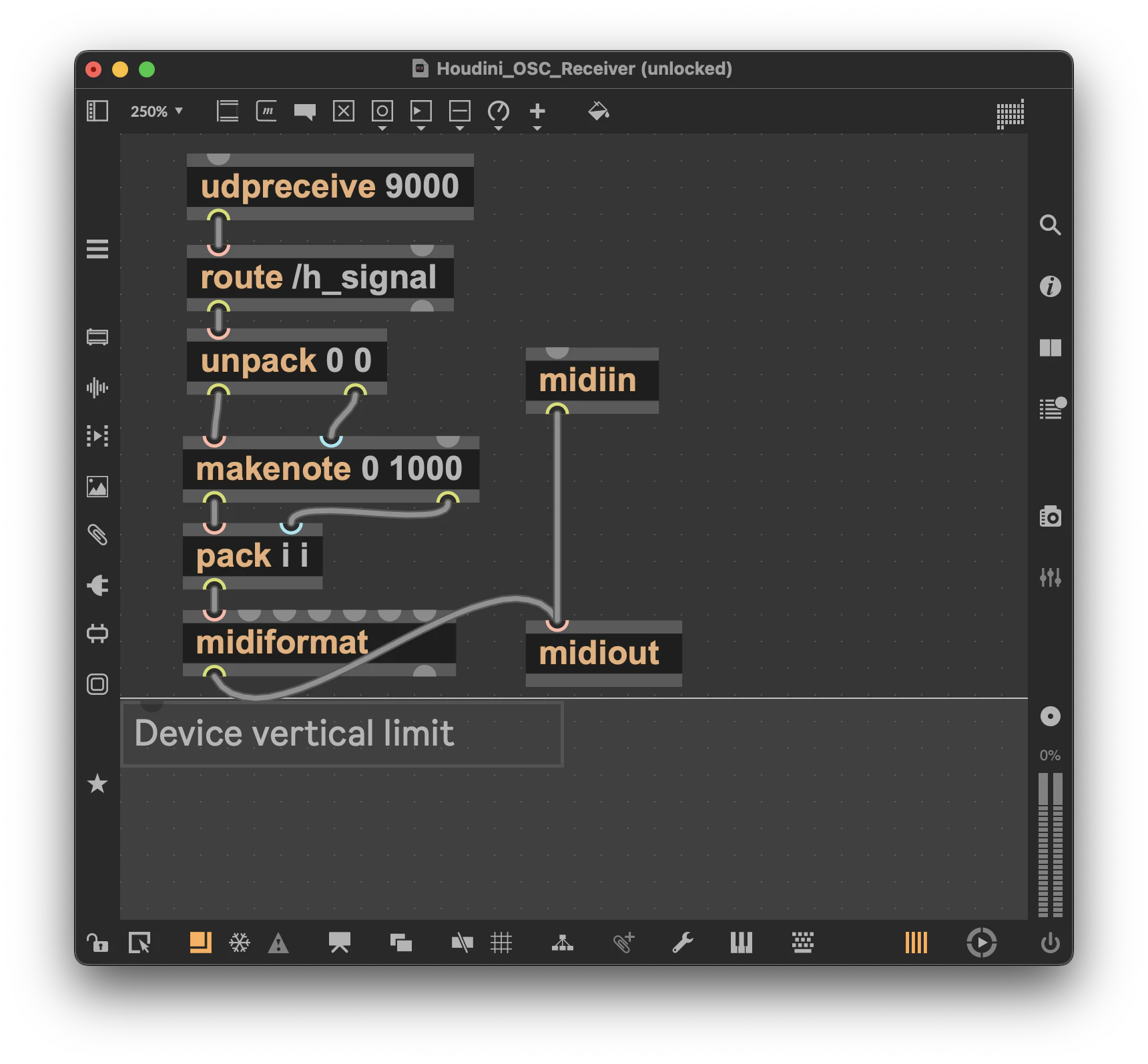
Task: Open the rounded-square browser icon in left sidebar
Action: [97, 684]
